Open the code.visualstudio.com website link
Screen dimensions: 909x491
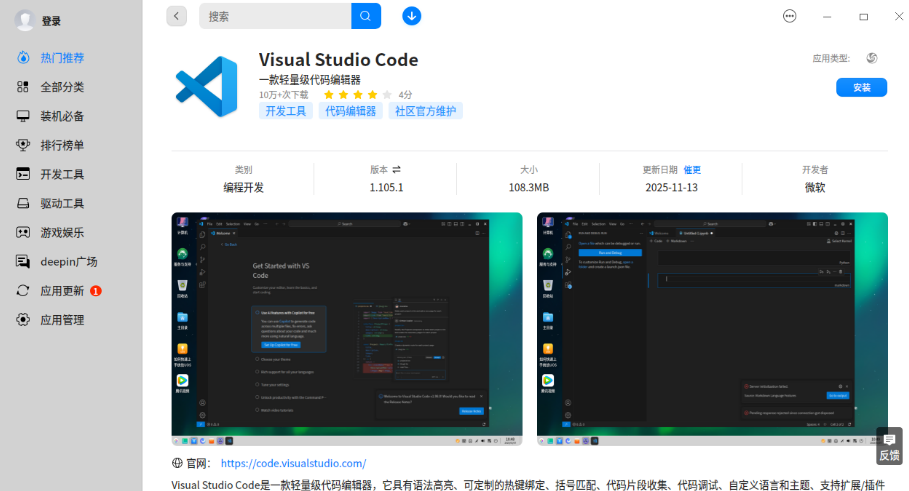(x=293, y=463)
